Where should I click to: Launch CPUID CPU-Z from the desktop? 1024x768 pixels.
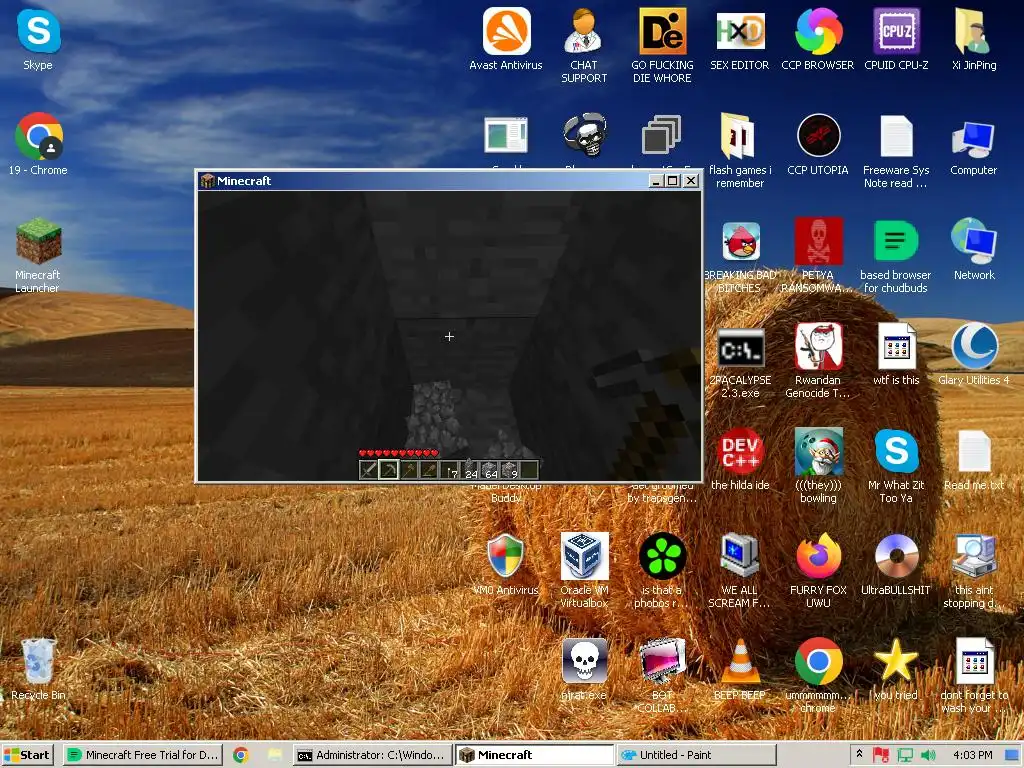click(x=896, y=40)
